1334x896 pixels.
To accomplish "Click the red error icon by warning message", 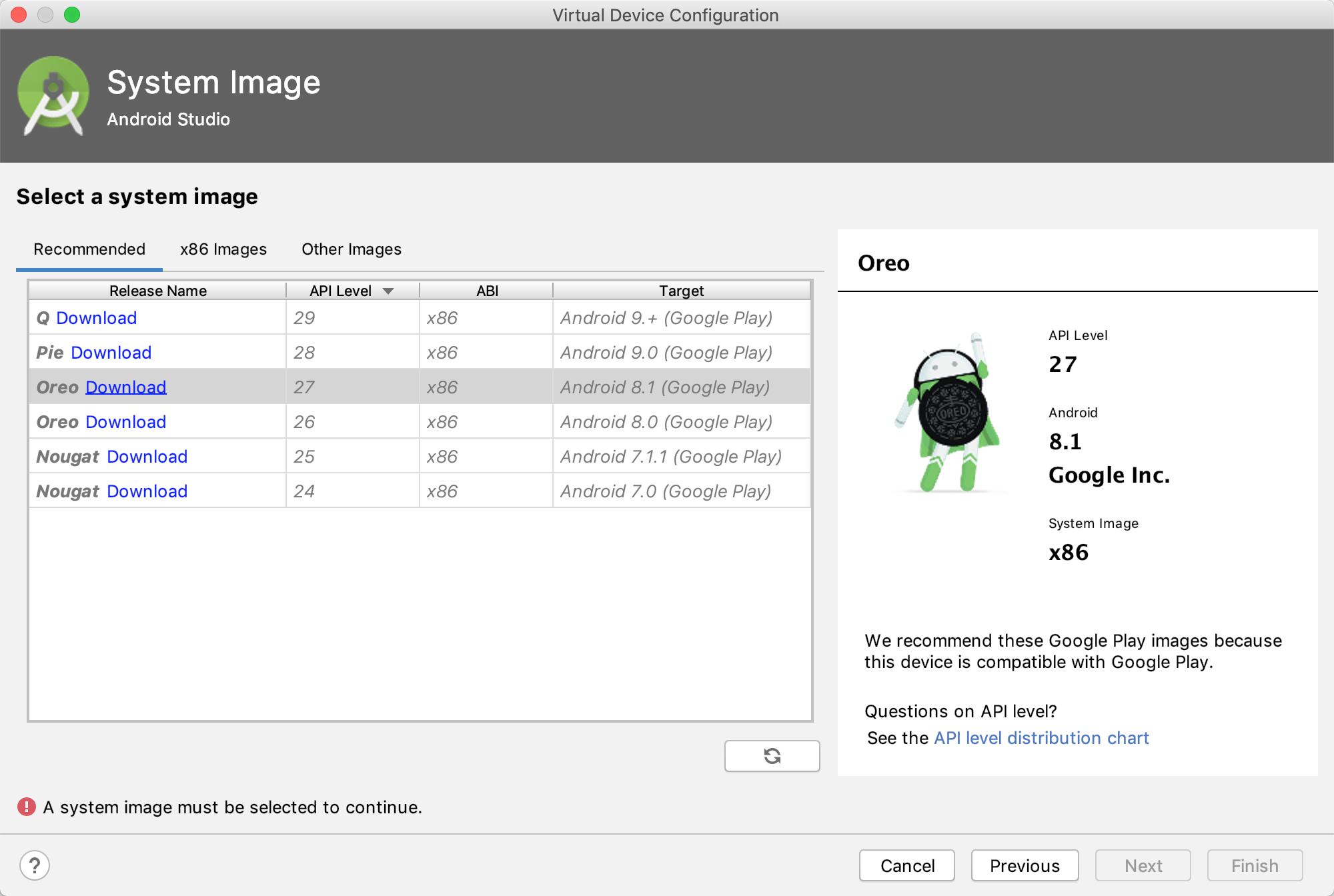I will pyautogui.click(x=27, y=807).
